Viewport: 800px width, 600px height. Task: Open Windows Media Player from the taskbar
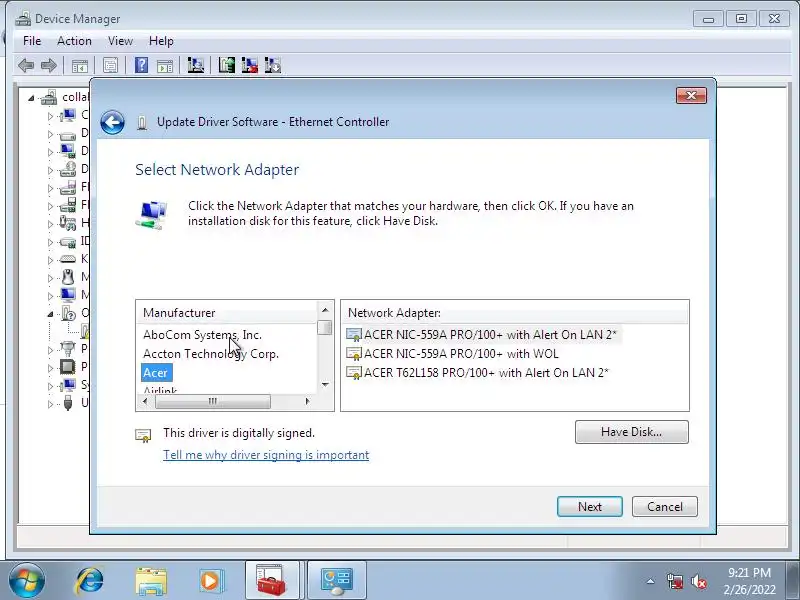(x=211, y=581)
